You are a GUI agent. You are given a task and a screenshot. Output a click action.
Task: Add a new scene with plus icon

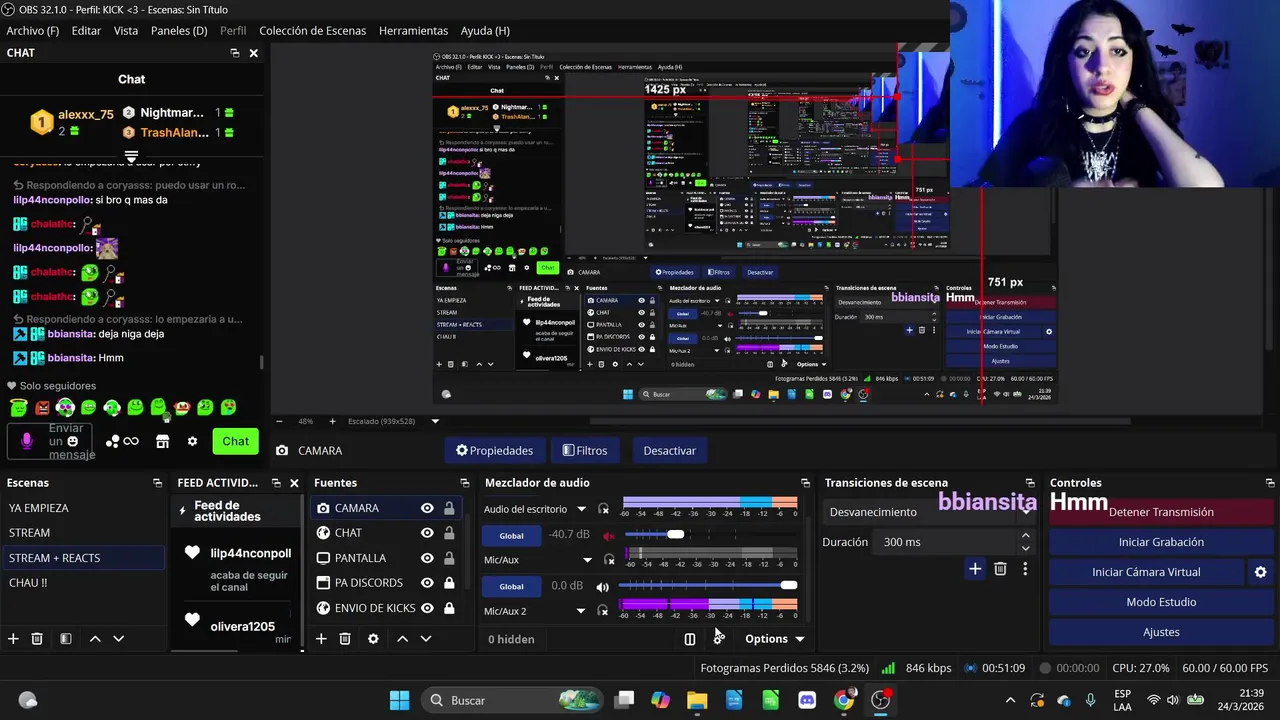(13, 639)
